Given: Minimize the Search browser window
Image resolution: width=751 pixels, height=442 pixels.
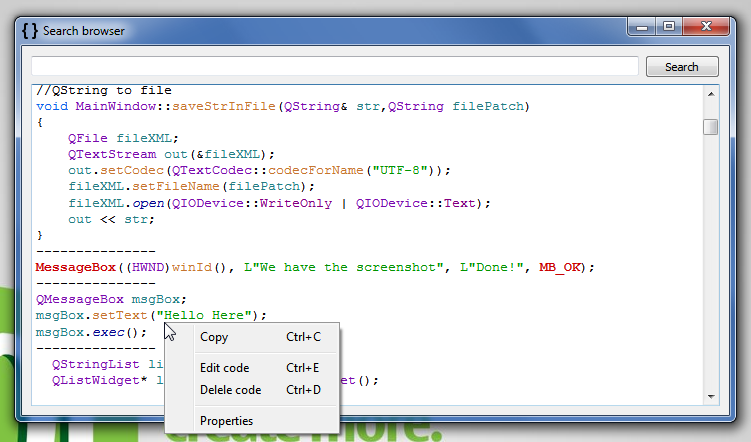Looking at the screenshot, I should (642, 27).
